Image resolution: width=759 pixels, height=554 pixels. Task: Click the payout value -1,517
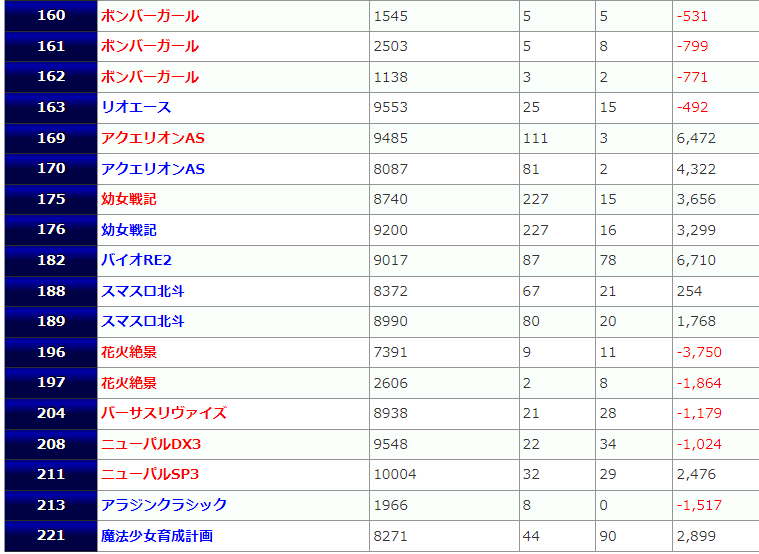tap(699, 505)
